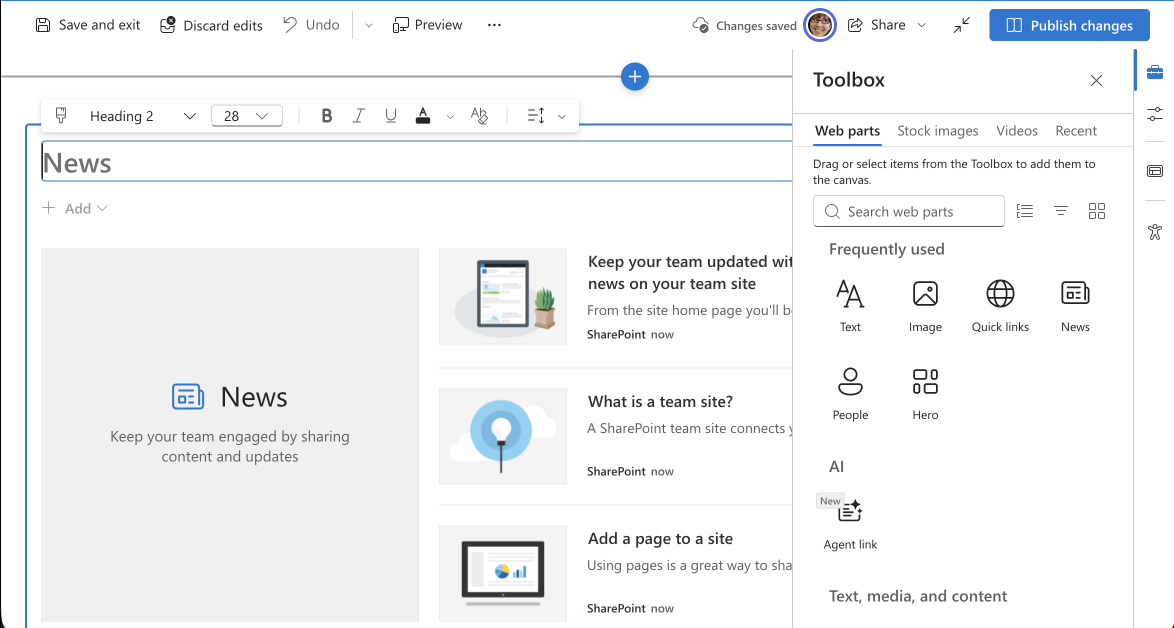The width and height of the screenshot is (1174, 628).
Task: Switch to the Stock images tab
Action: click(x=937, y=130)
